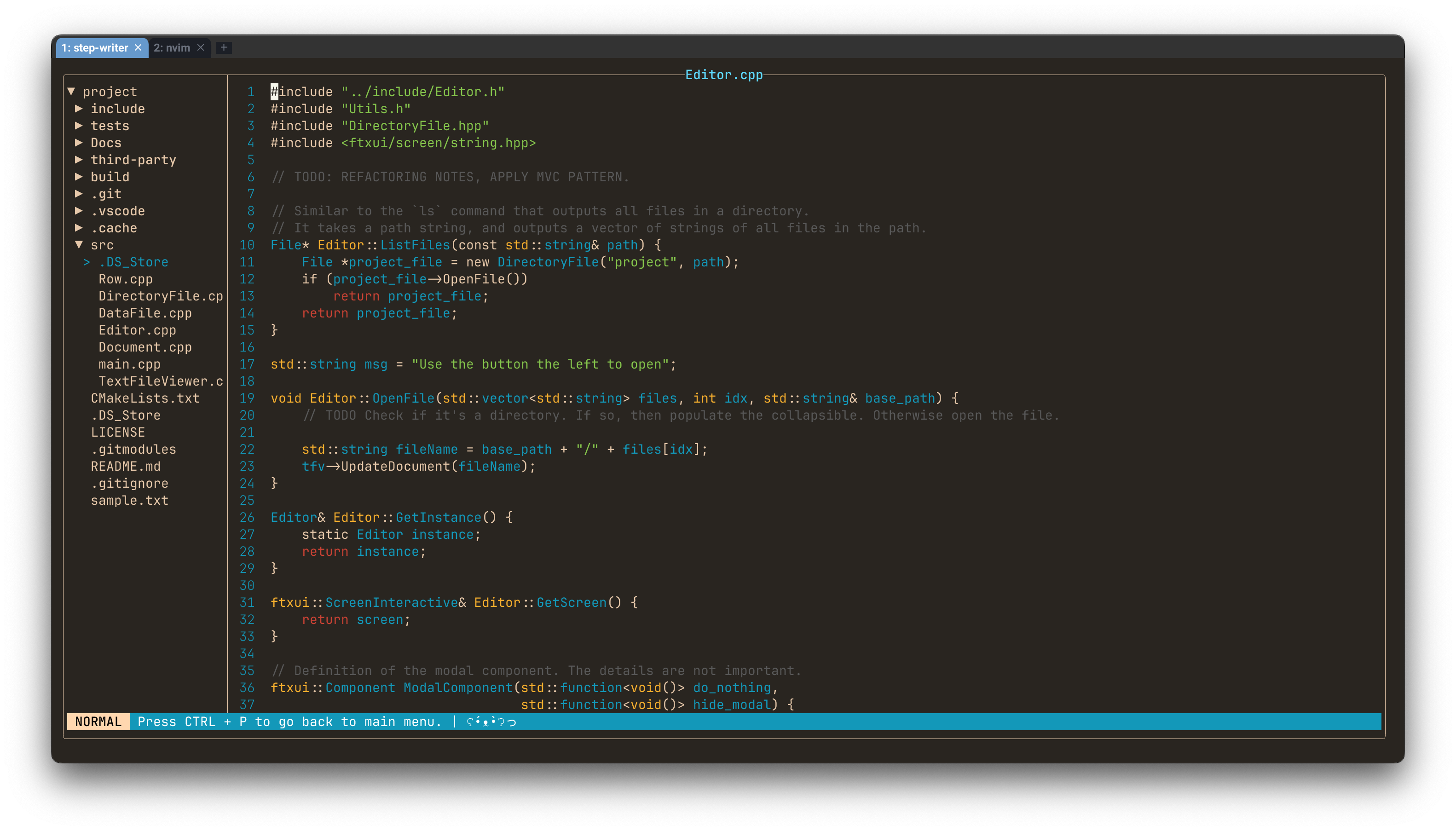Image resolution: width=1456 pixels, height=831 pixels.
Task: Place cursor at the start of line 1
Action: (x=275, y=91)
